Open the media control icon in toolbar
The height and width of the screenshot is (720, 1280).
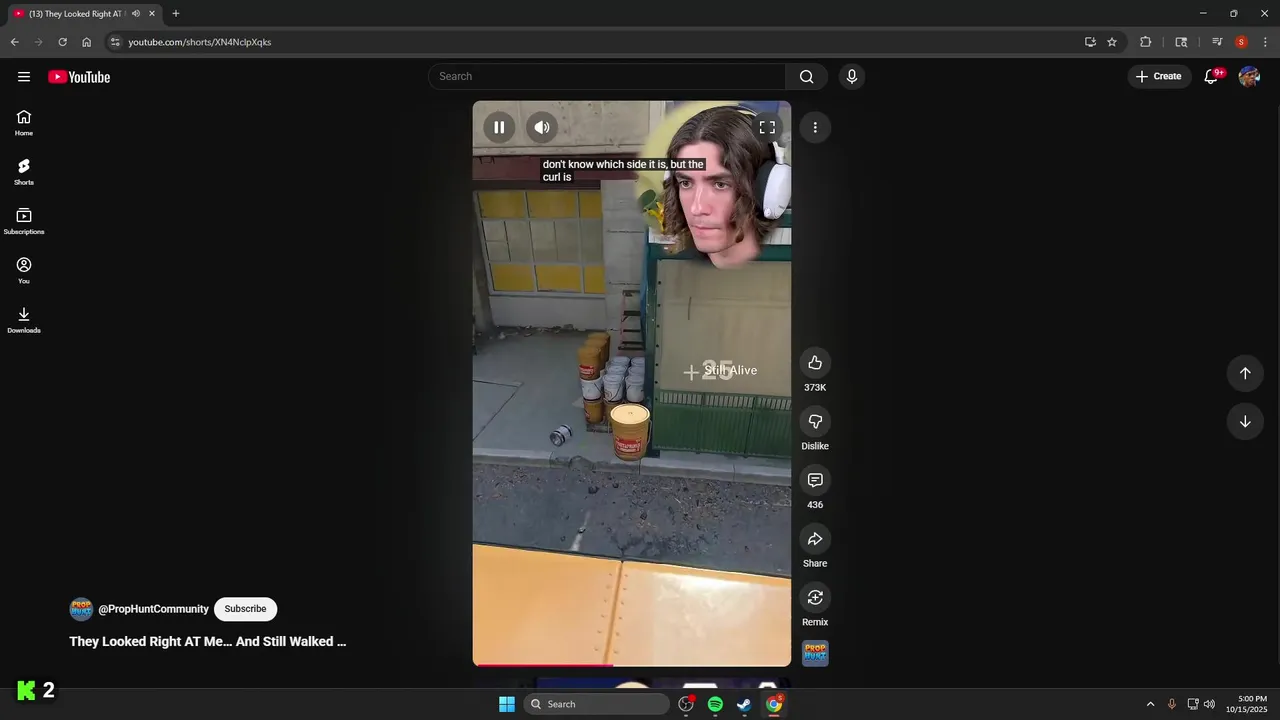pyautogui.click(x=1217, y=42)
